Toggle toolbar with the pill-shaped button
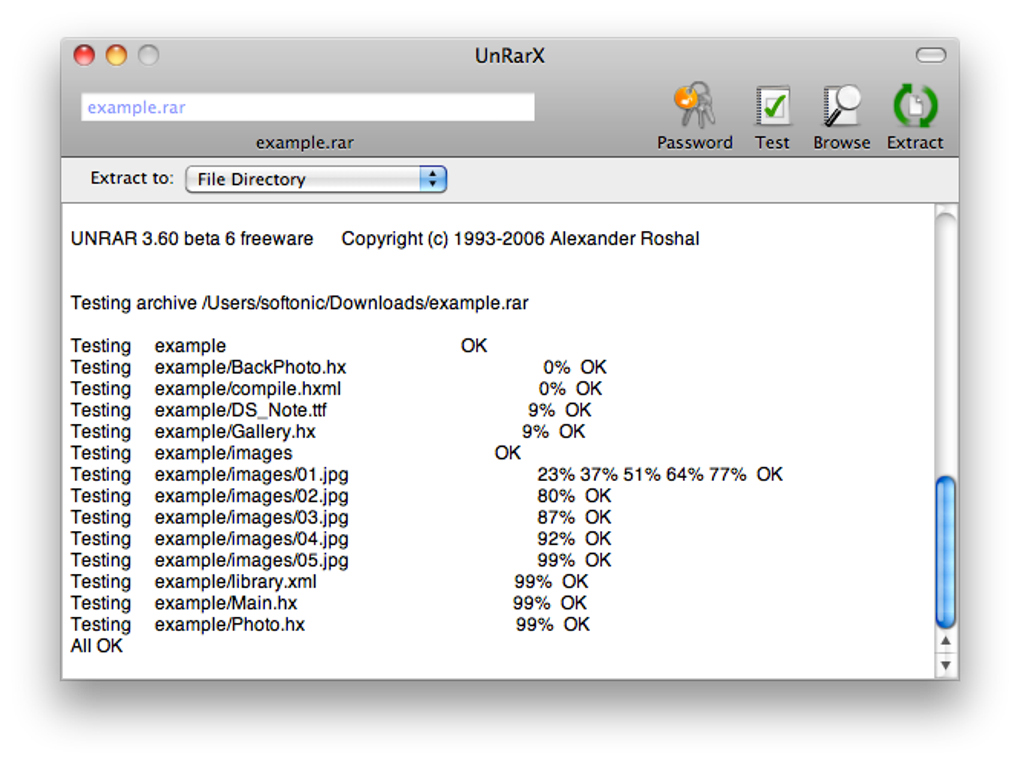 931,55
